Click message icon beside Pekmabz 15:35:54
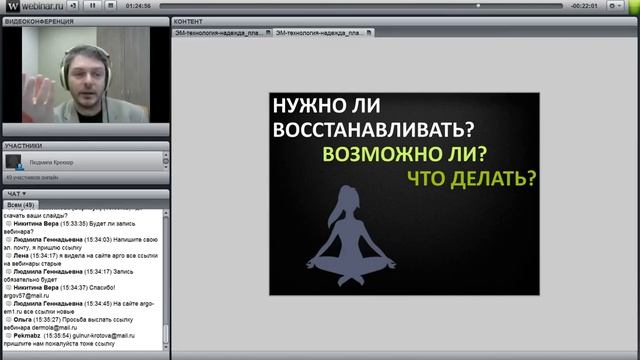 click(x=8, y=336)
